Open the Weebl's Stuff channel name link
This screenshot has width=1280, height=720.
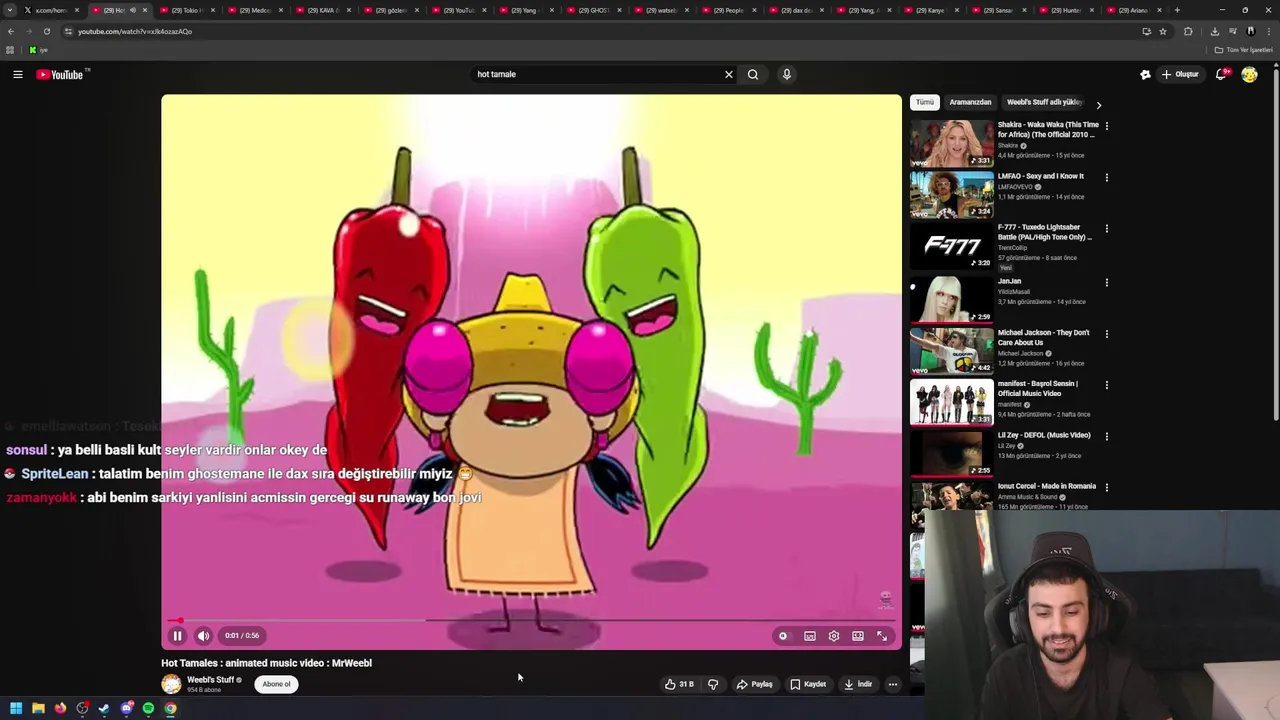point(210,680)
